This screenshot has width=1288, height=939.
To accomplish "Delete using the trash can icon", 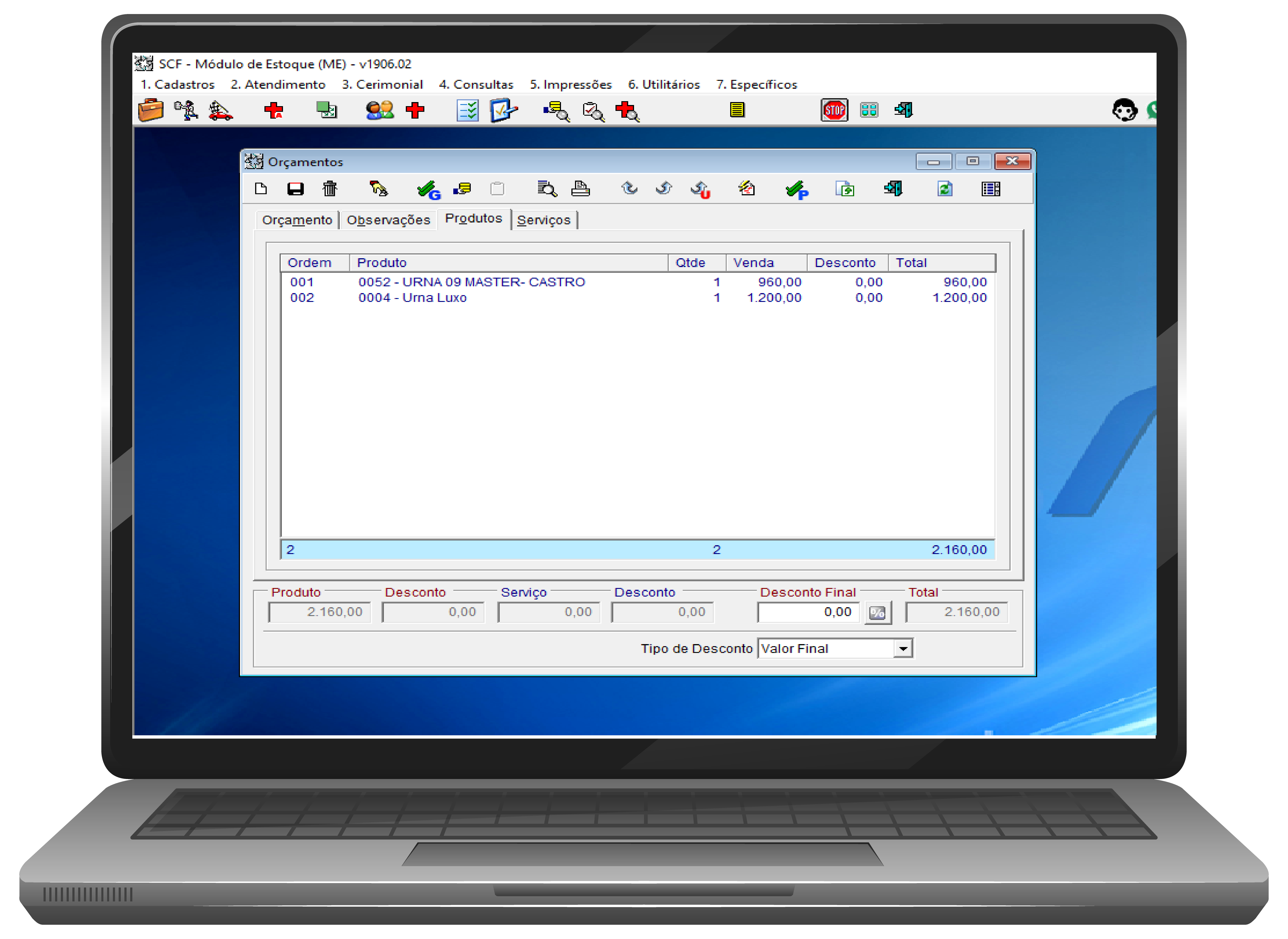I will pyautogui.click(x=330, y=189).
